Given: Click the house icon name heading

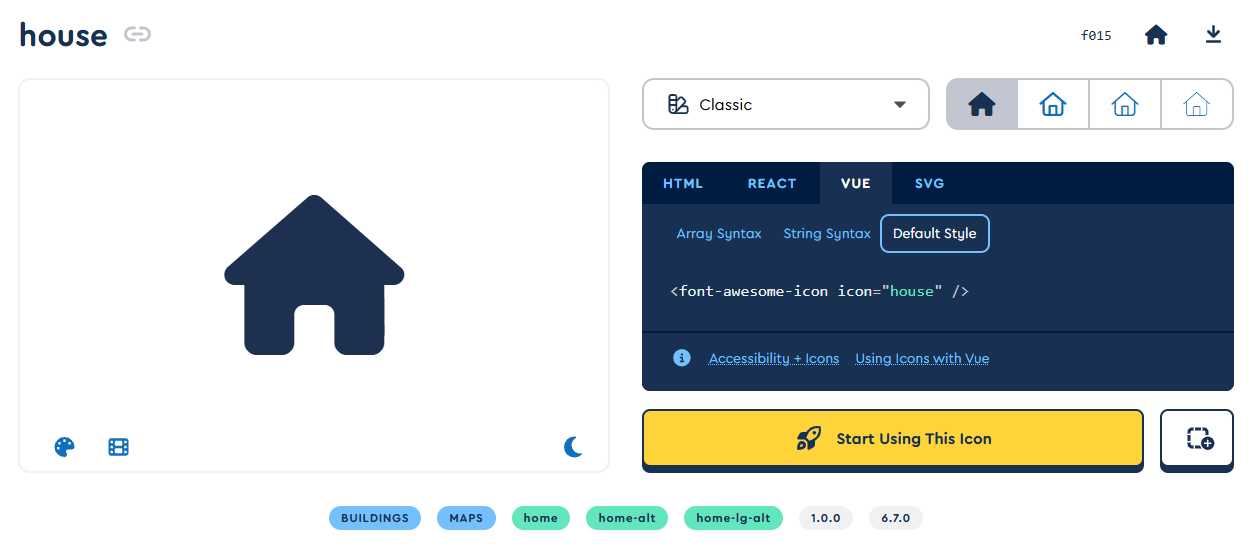Looking at the screenshot, I should coord(63,35).
